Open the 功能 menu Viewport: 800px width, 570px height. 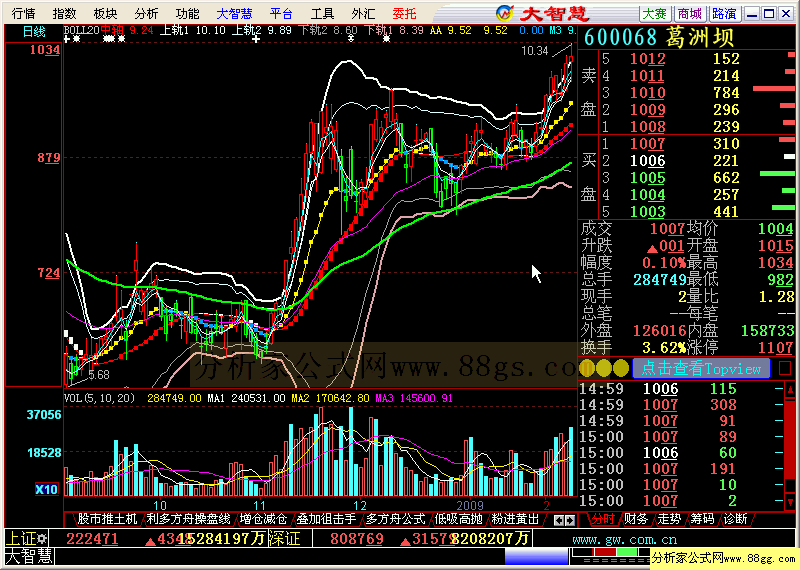coord(187,13)
